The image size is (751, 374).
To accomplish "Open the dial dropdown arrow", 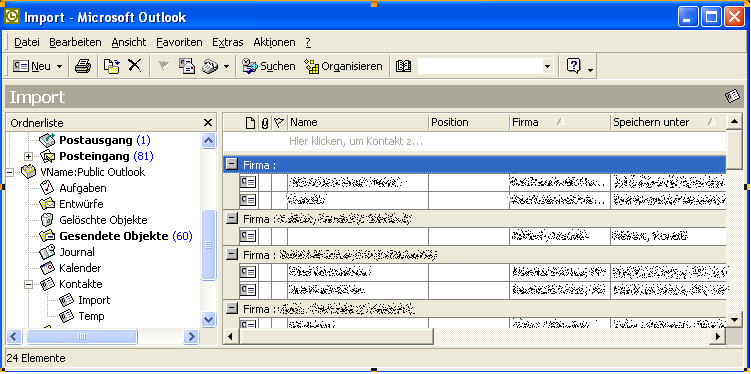I will point(226,67).
